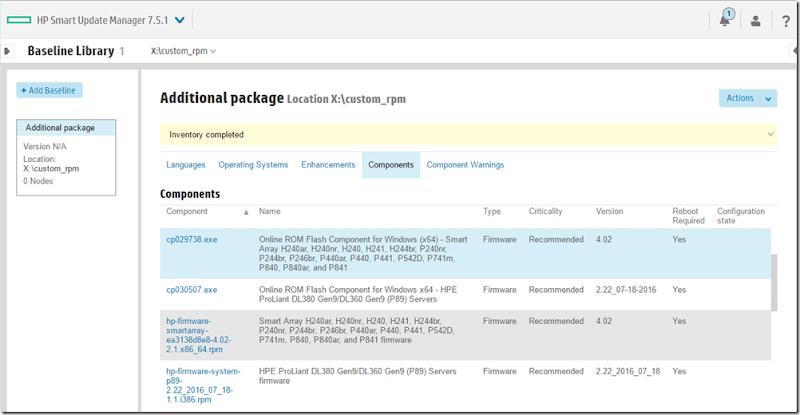Image resolution: width=800 pixels, height=415 pixels.
Task: Open the cp029738.exe component link
Action: coord(191,239)
